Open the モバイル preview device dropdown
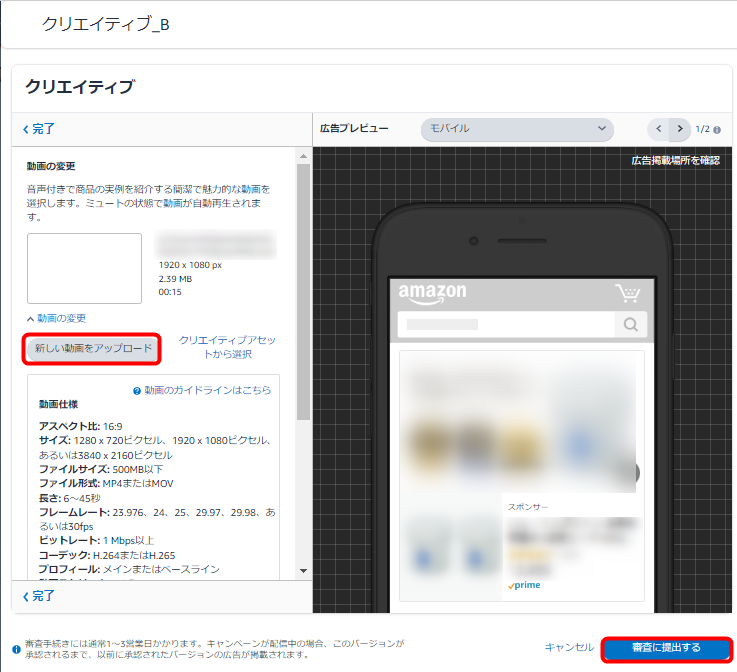Image resolution: width=737 pixels, height=672 pixels. tap(516, 129)
